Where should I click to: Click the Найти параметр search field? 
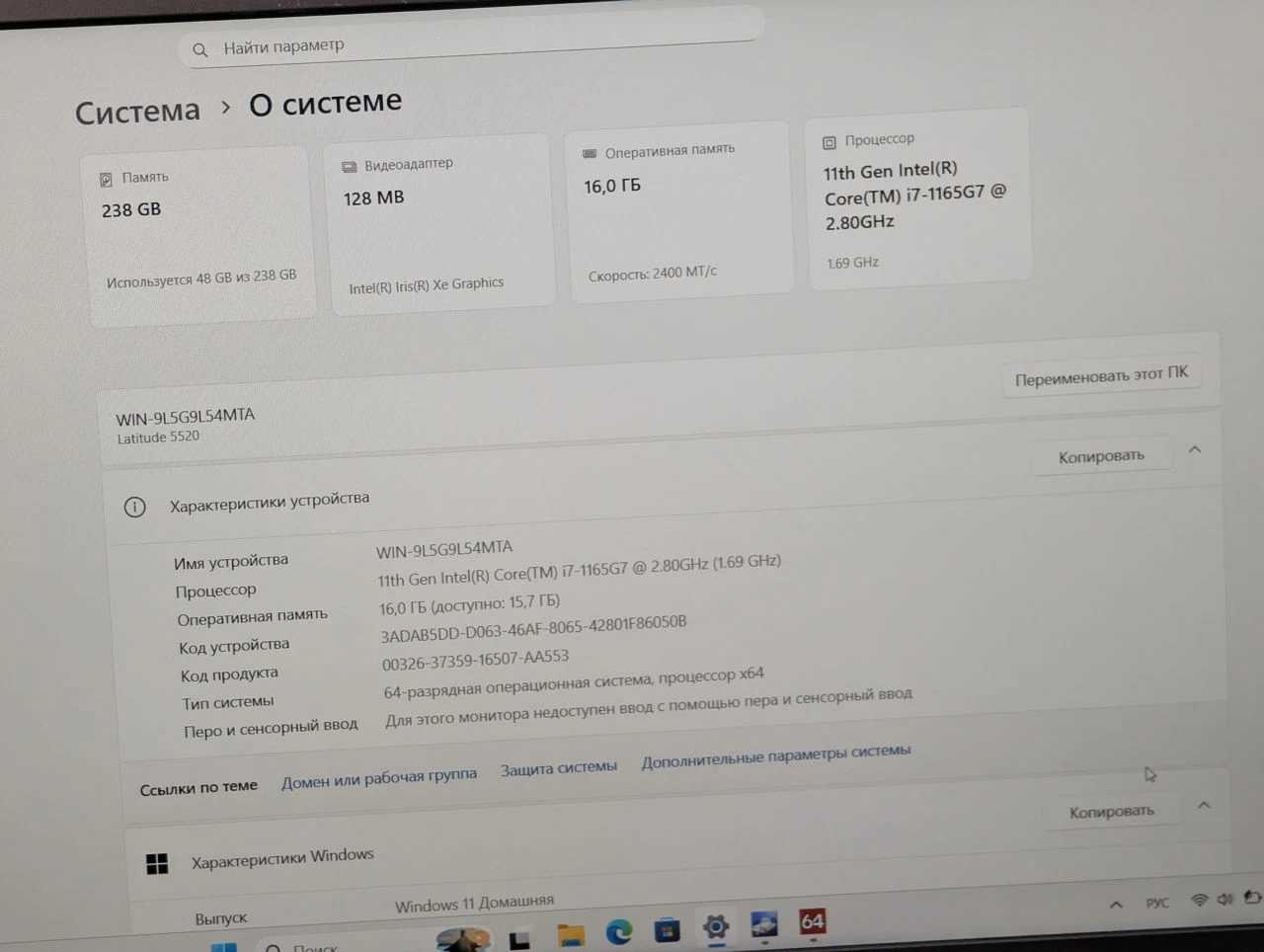click(471, 40)
